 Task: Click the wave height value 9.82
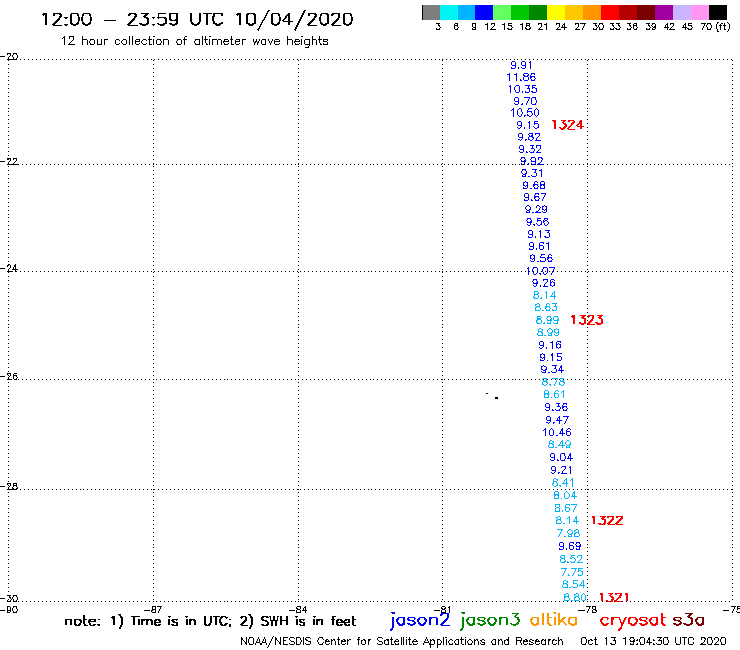click(529, 137)
